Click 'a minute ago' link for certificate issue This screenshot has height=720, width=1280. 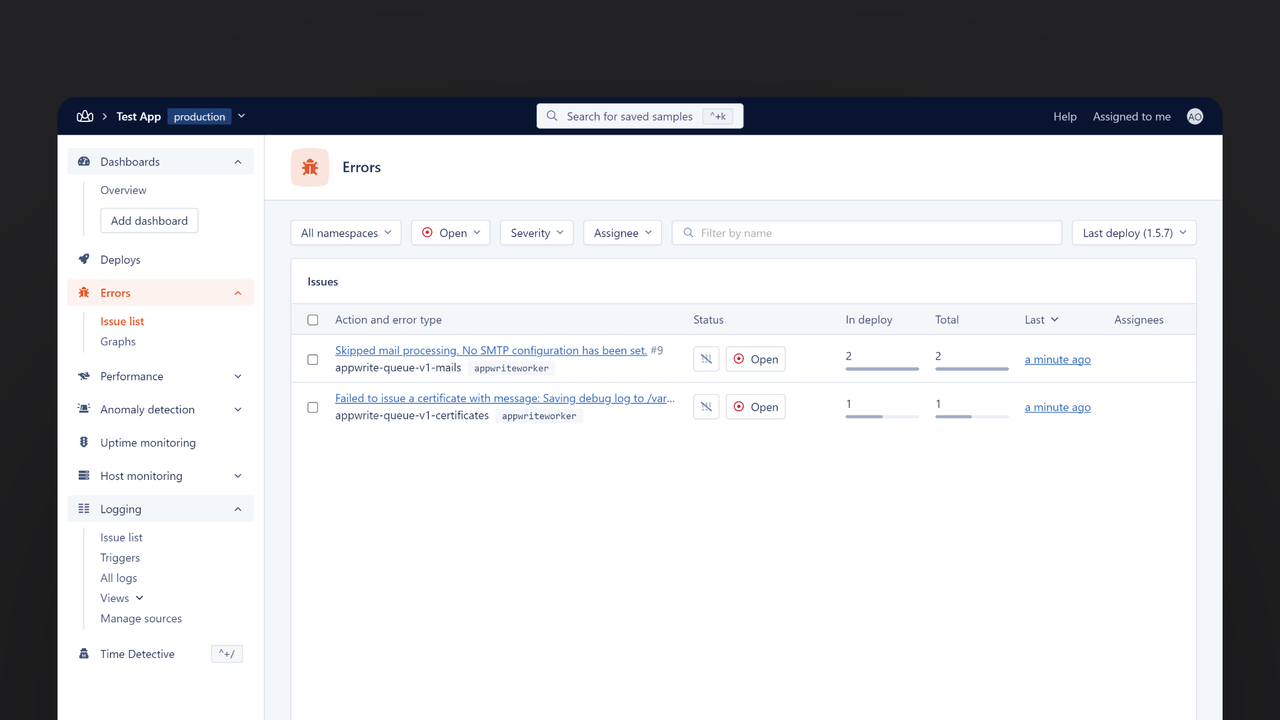pos(1058,408)
